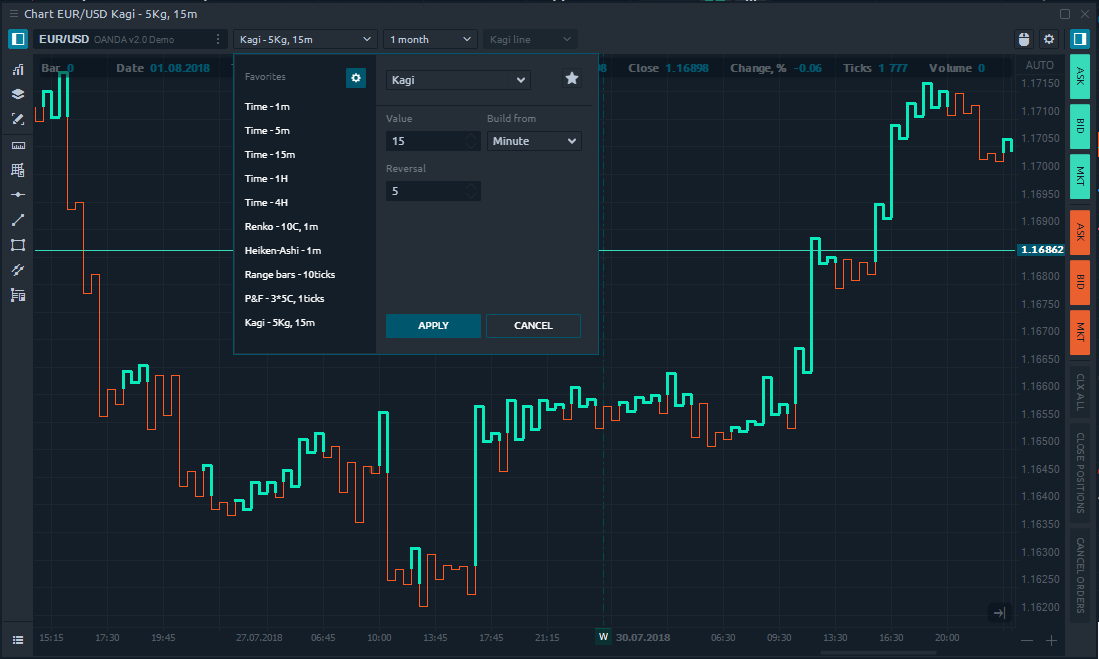Toggle the left toolbar panel button
1099x659 pixels.
(x=18, y=39)
